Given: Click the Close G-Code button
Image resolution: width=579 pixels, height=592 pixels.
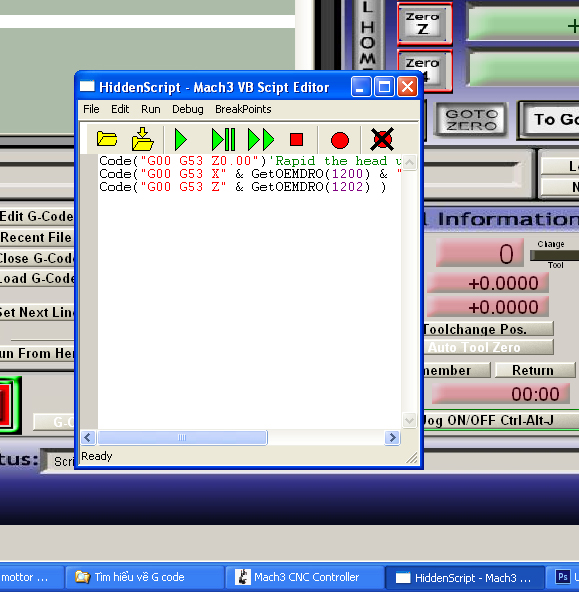Looking at the screenshot, I should [37, 258].
